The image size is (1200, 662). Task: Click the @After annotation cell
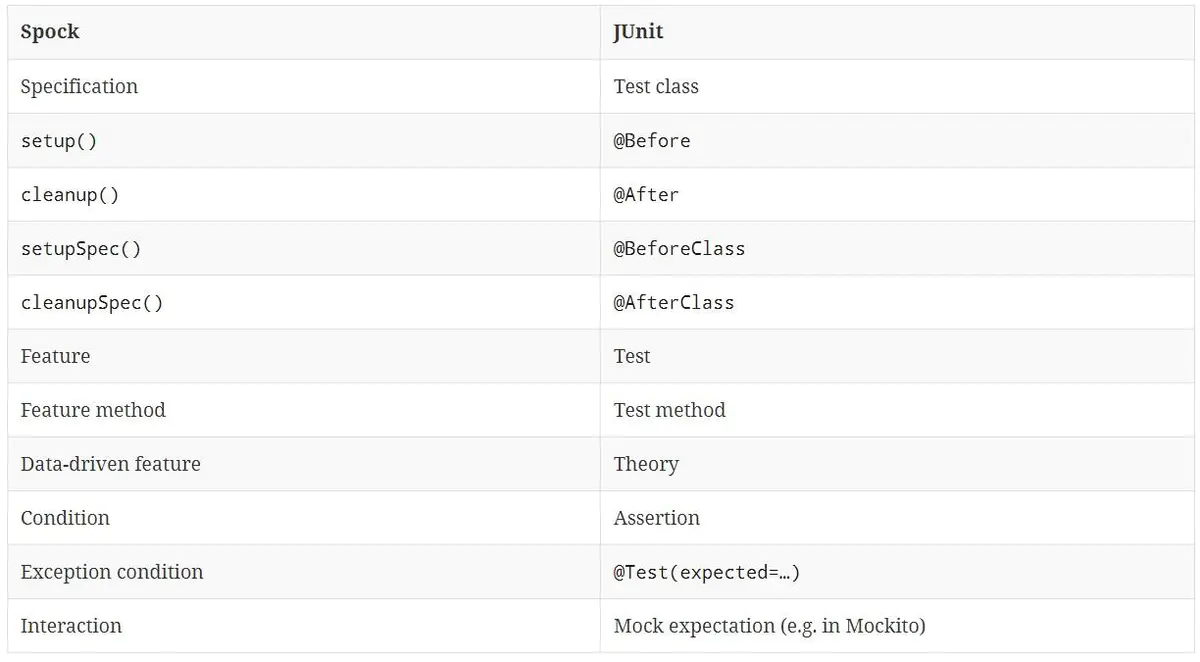(x=646, y=194)
